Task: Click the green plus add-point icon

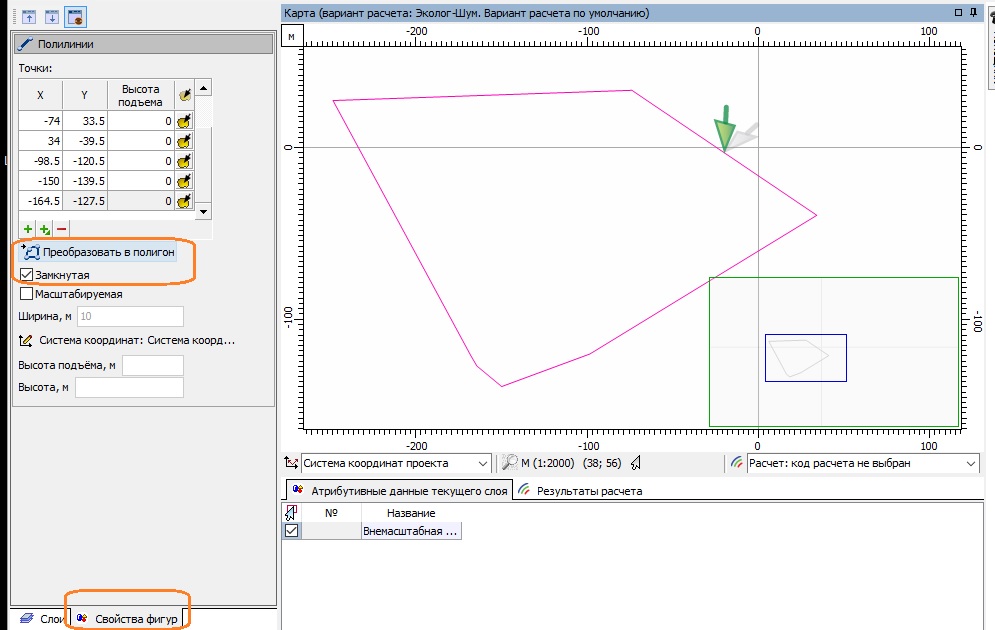Action: pos(28,229)
